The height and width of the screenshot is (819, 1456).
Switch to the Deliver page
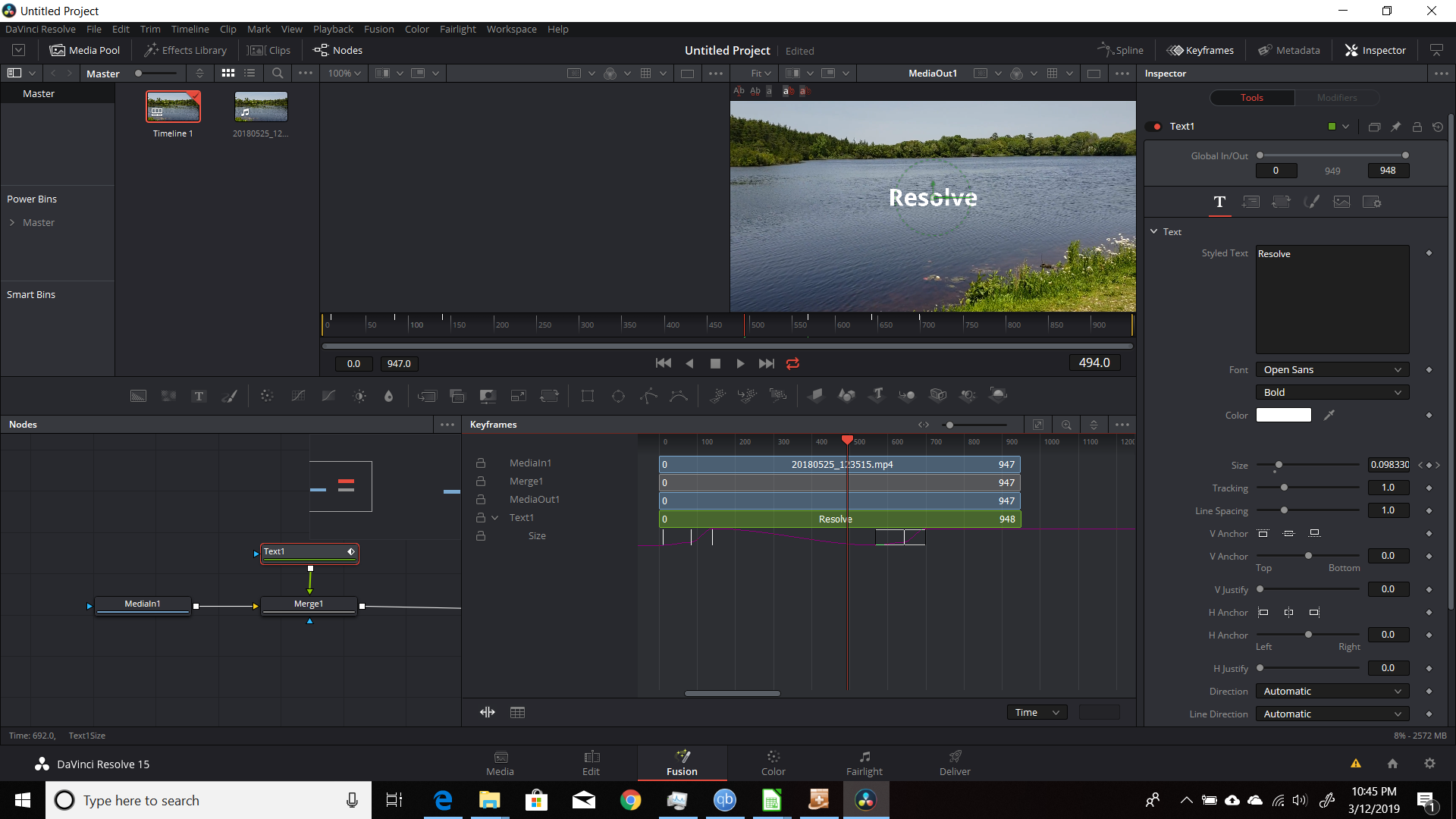pos(955,763)
